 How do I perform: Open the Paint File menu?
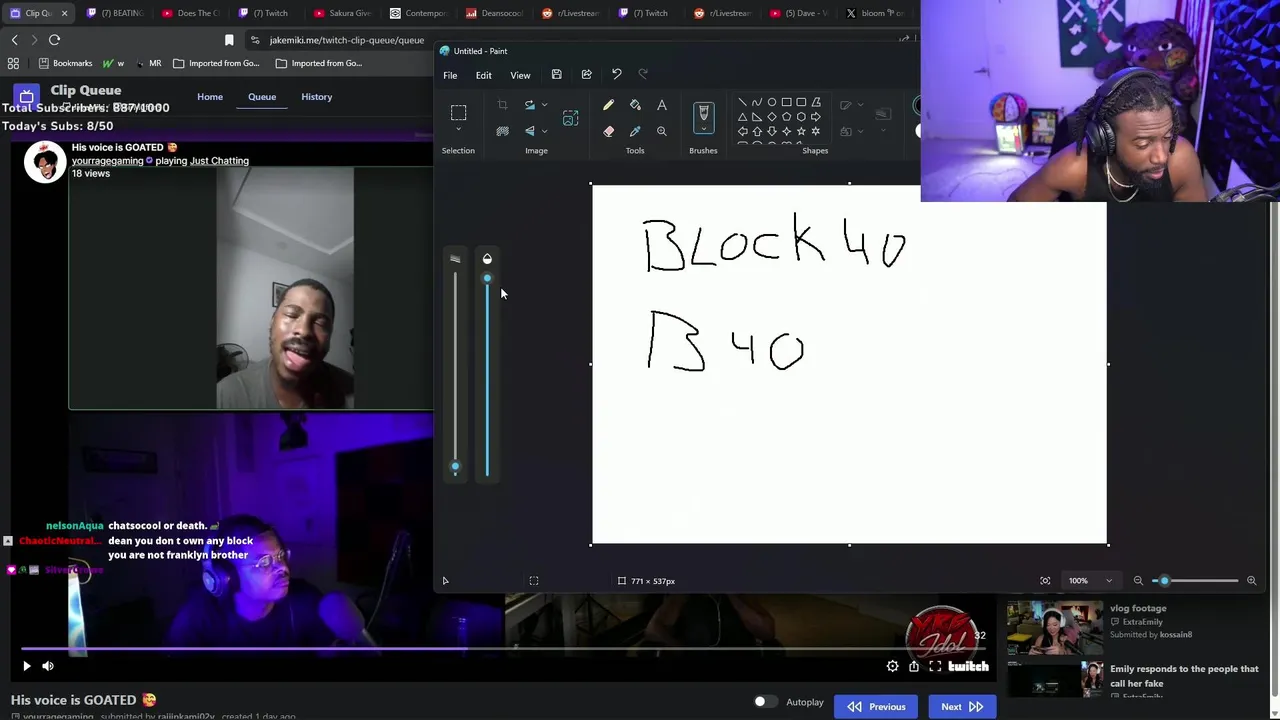click(450, 75)
